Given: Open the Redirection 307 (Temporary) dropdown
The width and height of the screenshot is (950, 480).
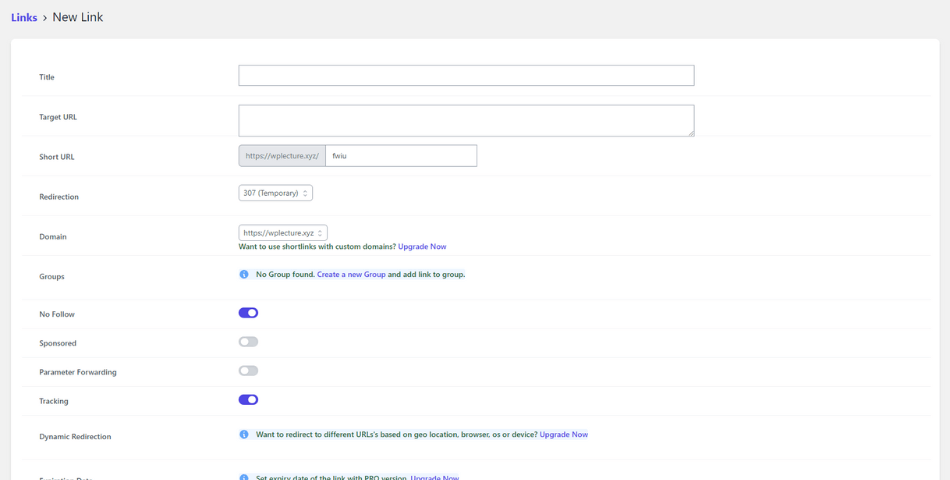Looking at the screenshot, I should 276,193.
